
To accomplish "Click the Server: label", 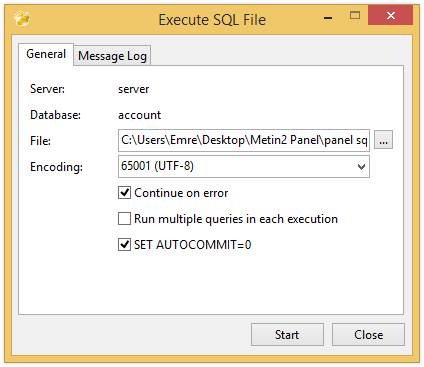I will point(47,89).
